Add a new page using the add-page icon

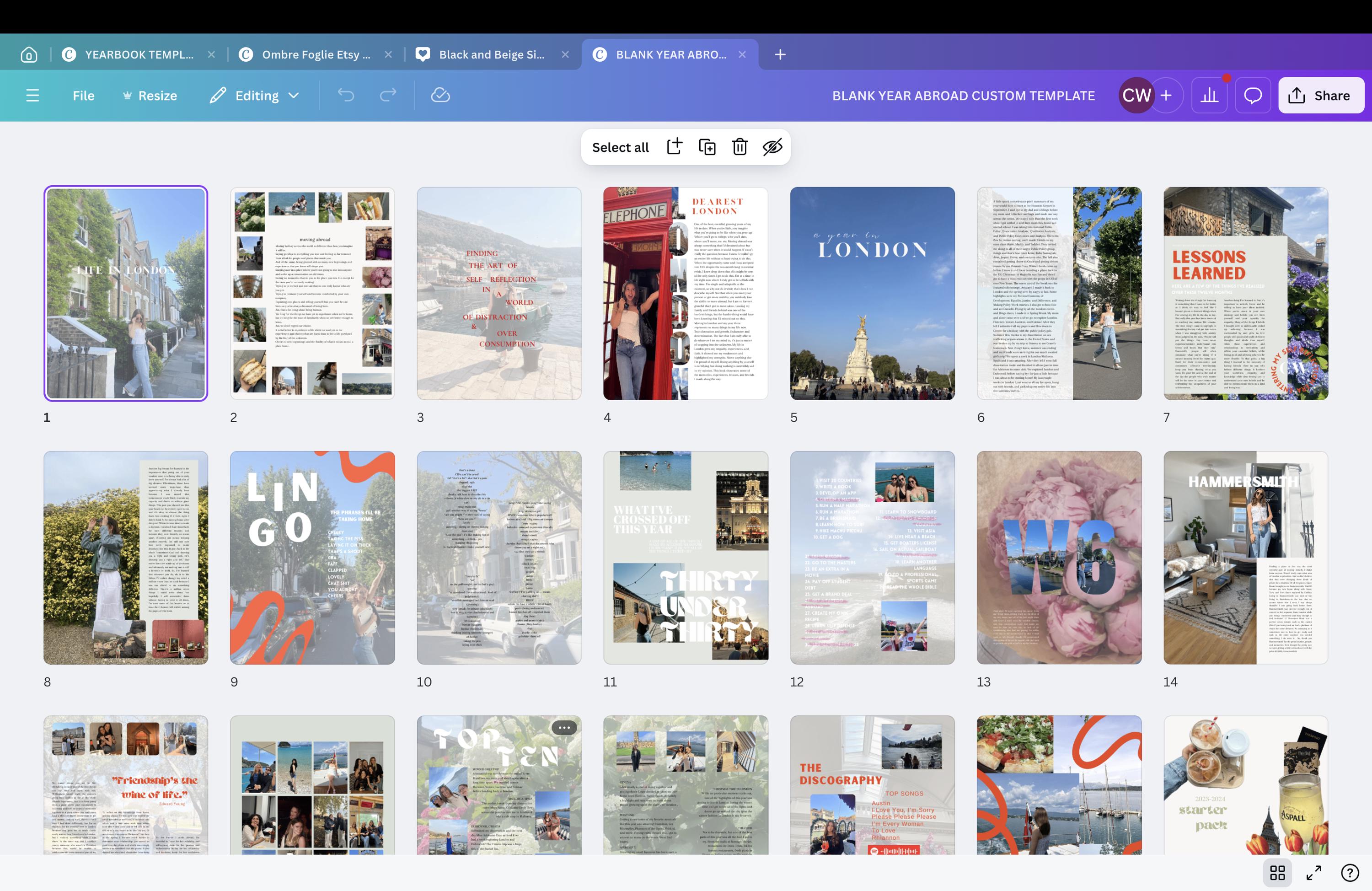[x=674, y=147]
